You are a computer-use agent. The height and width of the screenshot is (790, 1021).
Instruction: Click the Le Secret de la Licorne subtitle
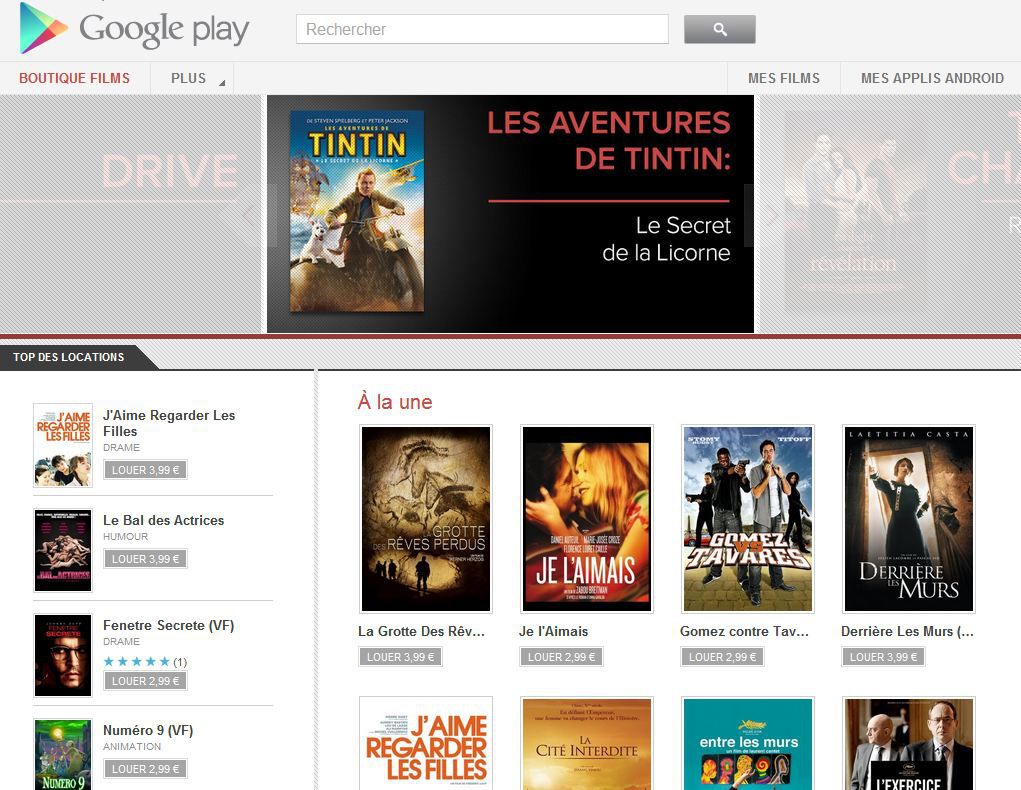(666, 238)
